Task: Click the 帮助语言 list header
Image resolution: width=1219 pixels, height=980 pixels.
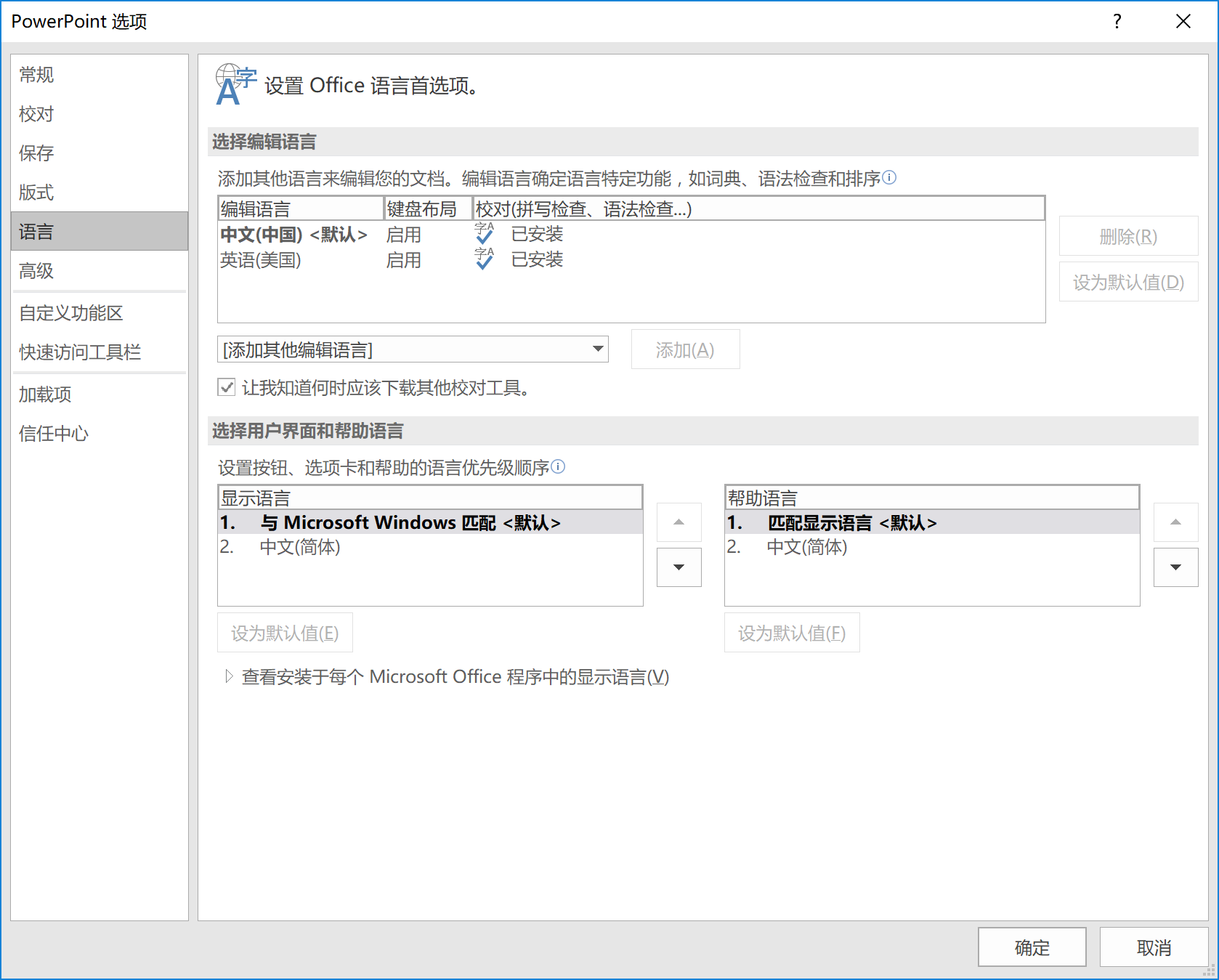Action: [932, 498]
